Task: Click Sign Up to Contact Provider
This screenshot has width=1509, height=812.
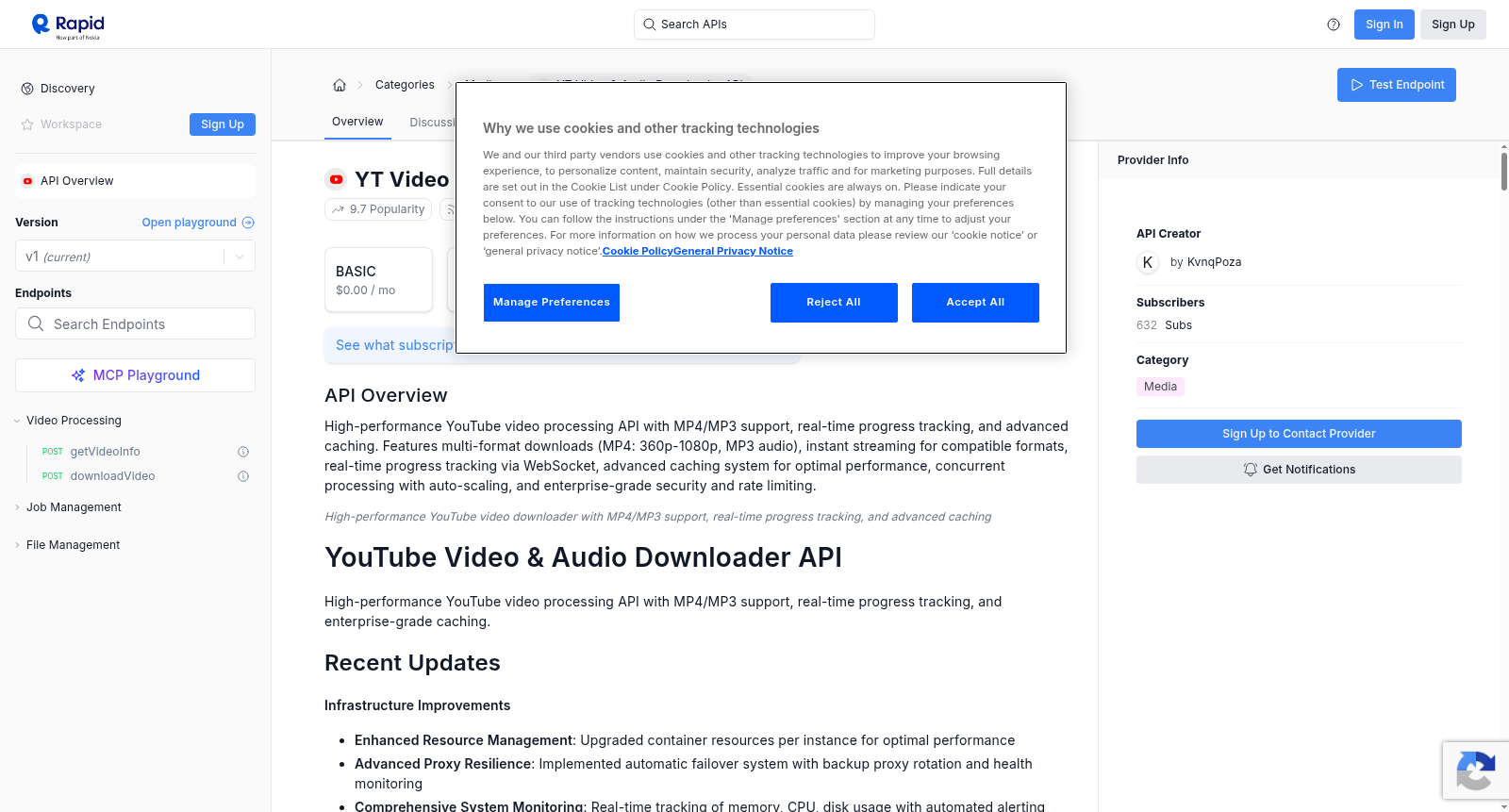Action: pyautogui.click(x=1299, y=434)
